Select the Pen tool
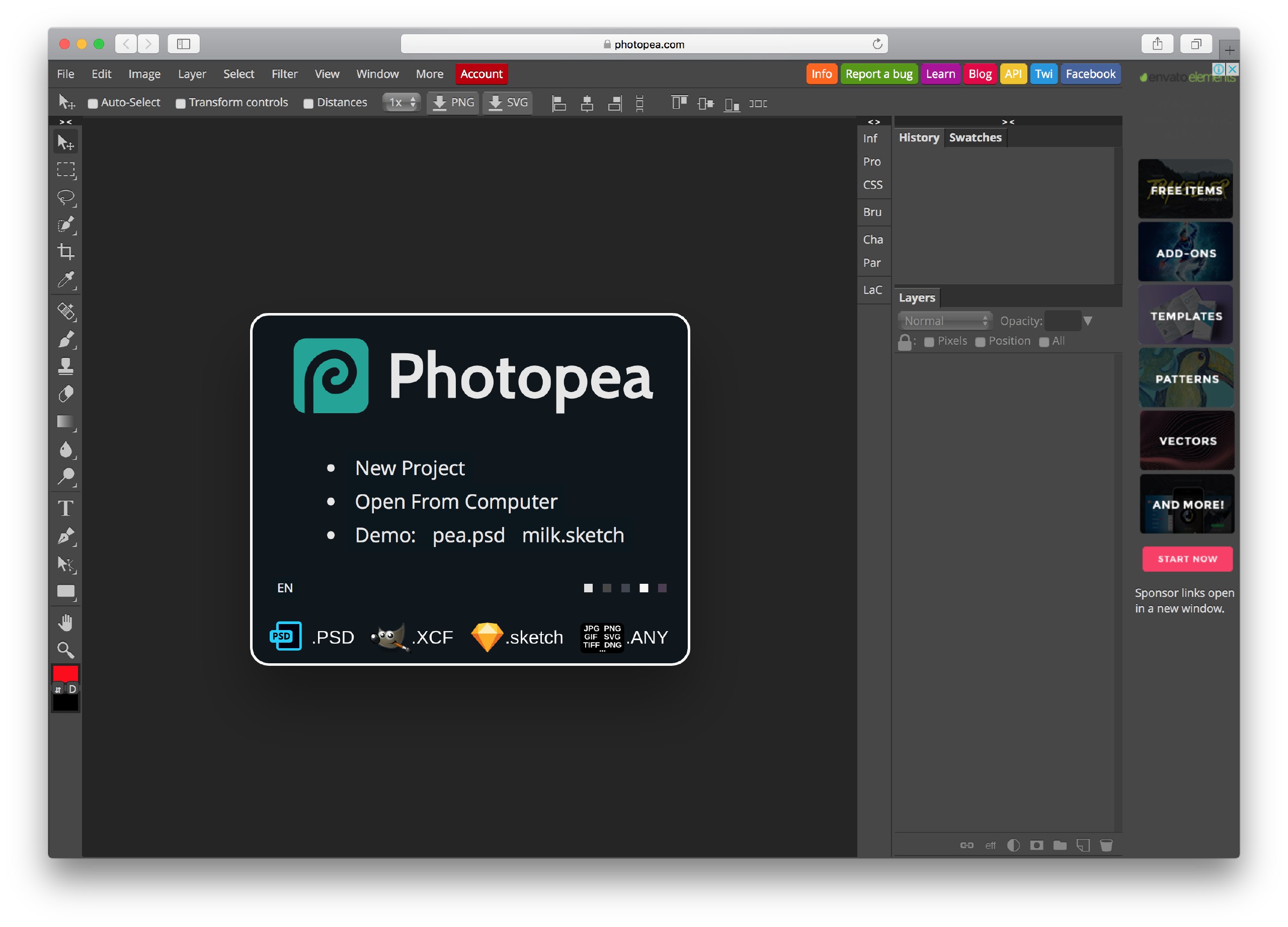This screenshot has height=927, width=1288. [x=66, y=536]
